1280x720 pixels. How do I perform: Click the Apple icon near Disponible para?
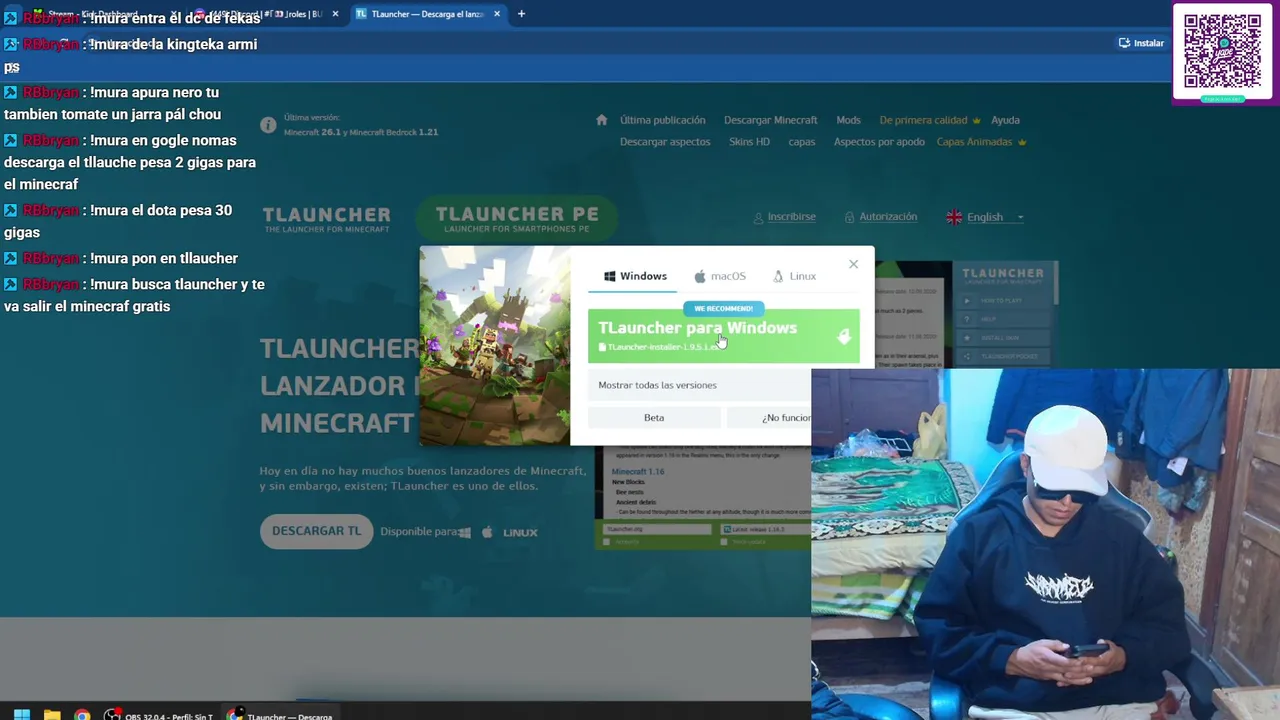coord(488,532)
